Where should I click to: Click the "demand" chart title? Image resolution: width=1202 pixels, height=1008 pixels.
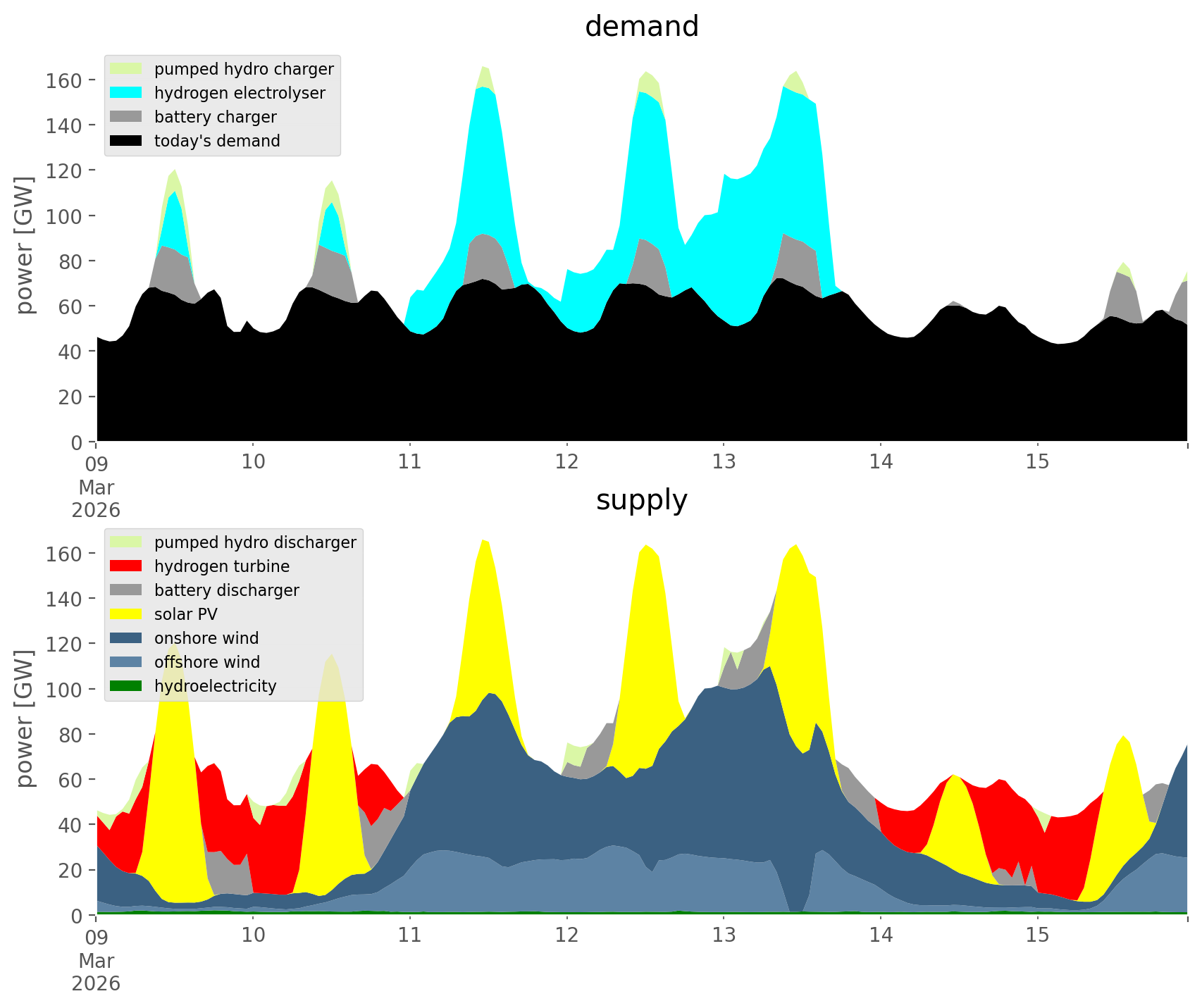pyautogui.click(x=641, y=27)
